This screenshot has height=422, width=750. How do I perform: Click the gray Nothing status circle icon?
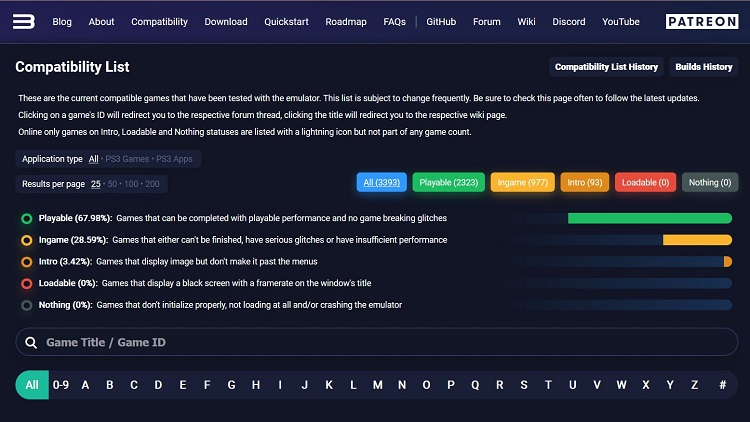tap(26, 305)
